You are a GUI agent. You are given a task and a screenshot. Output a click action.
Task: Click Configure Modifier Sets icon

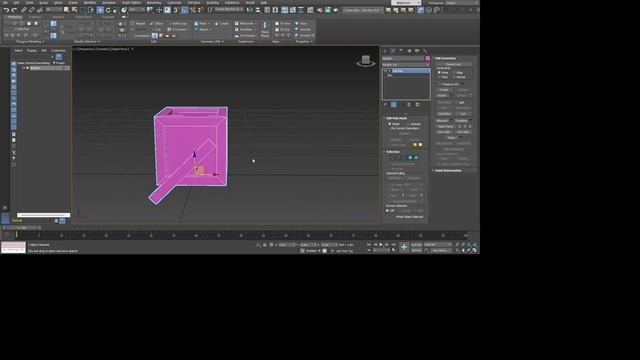pyautogui.click(x=417, y=104)
